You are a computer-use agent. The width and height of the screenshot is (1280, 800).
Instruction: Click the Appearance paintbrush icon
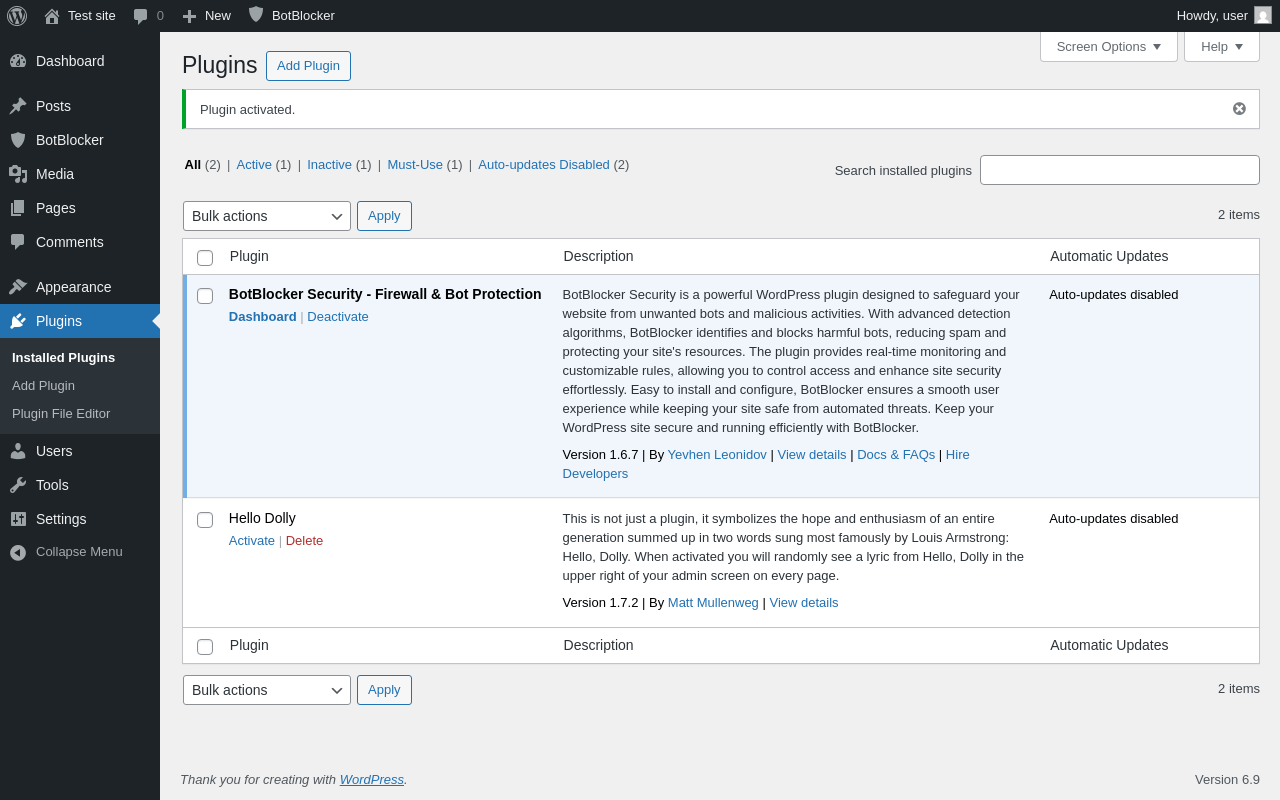(18, 287)
